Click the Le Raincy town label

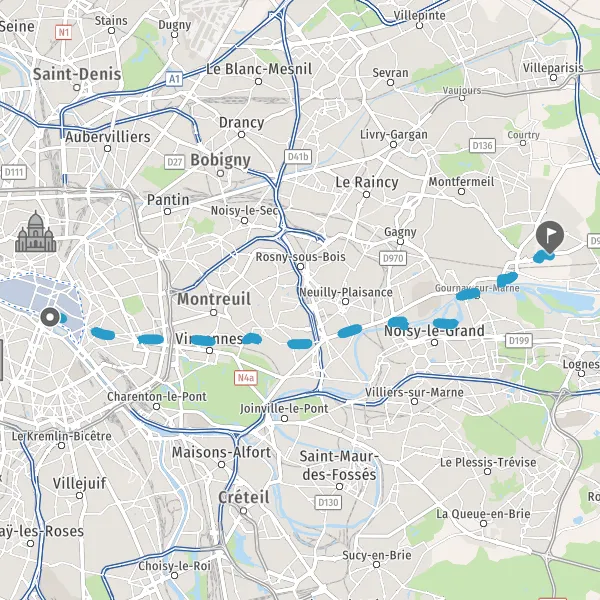coord(367,182)
